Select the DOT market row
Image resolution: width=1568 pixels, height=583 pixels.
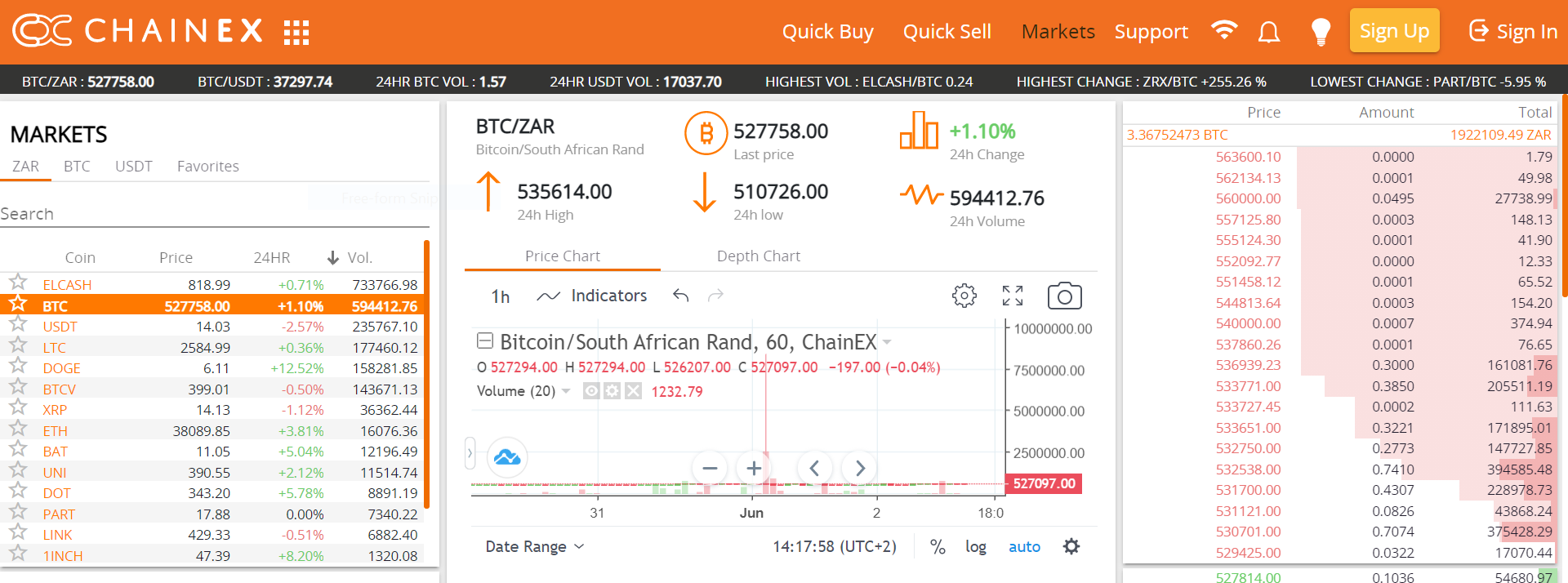(212, 493)
